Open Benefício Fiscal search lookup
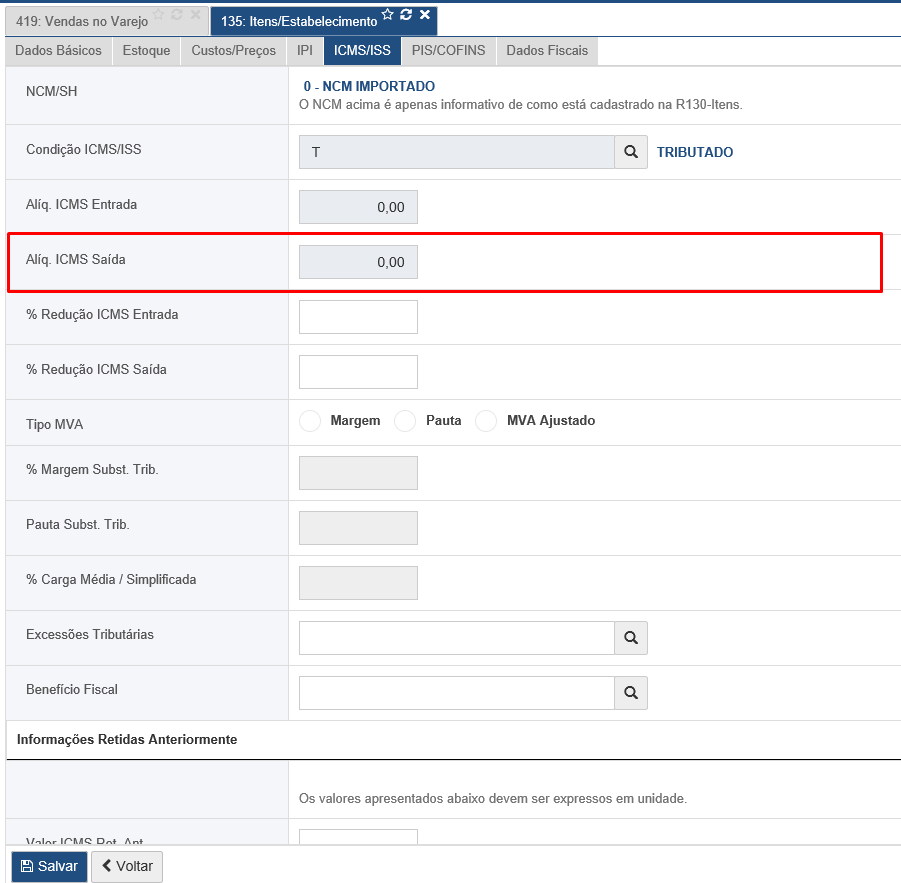 [631, 693]
